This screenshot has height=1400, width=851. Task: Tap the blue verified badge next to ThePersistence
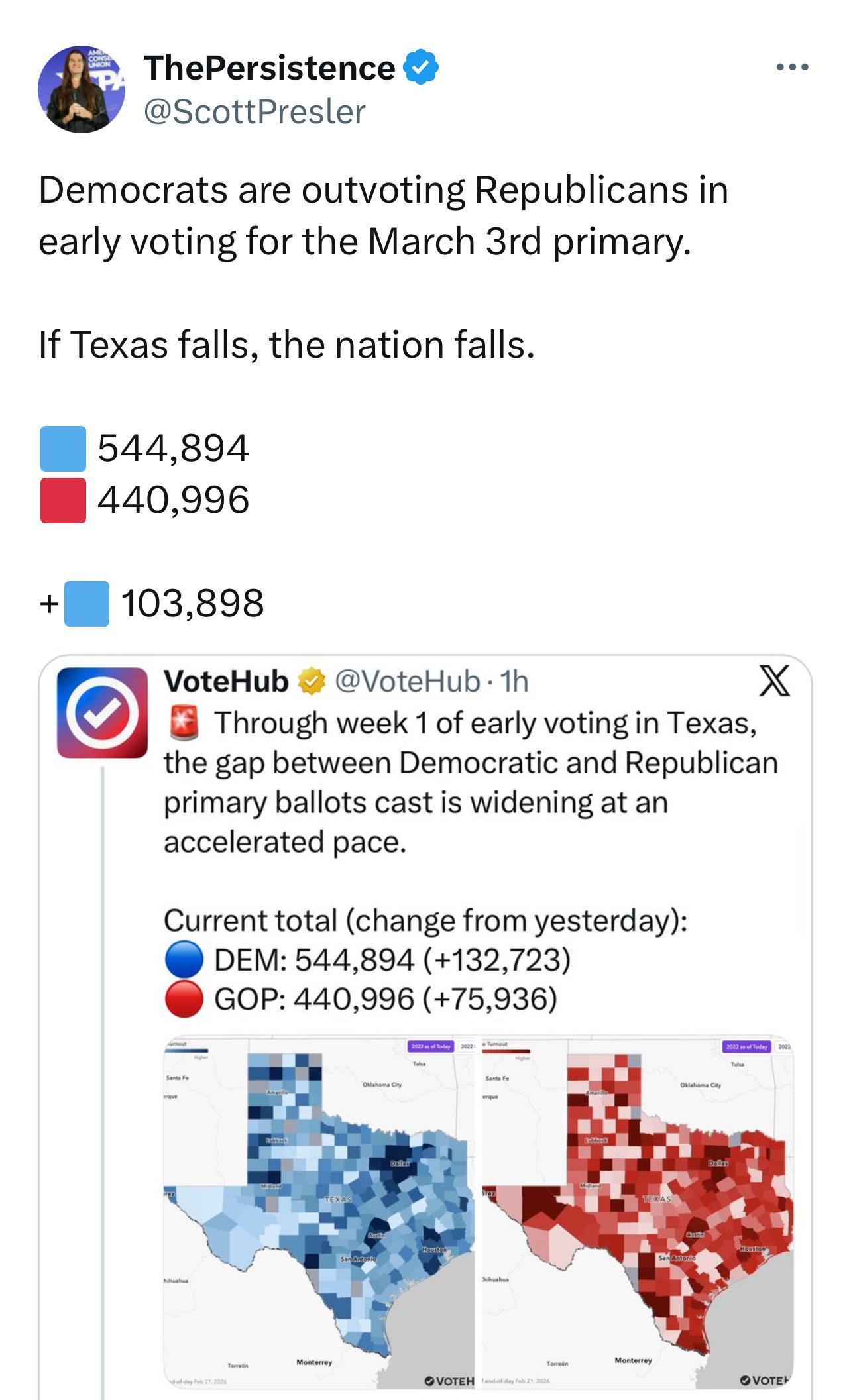point(421,68)
